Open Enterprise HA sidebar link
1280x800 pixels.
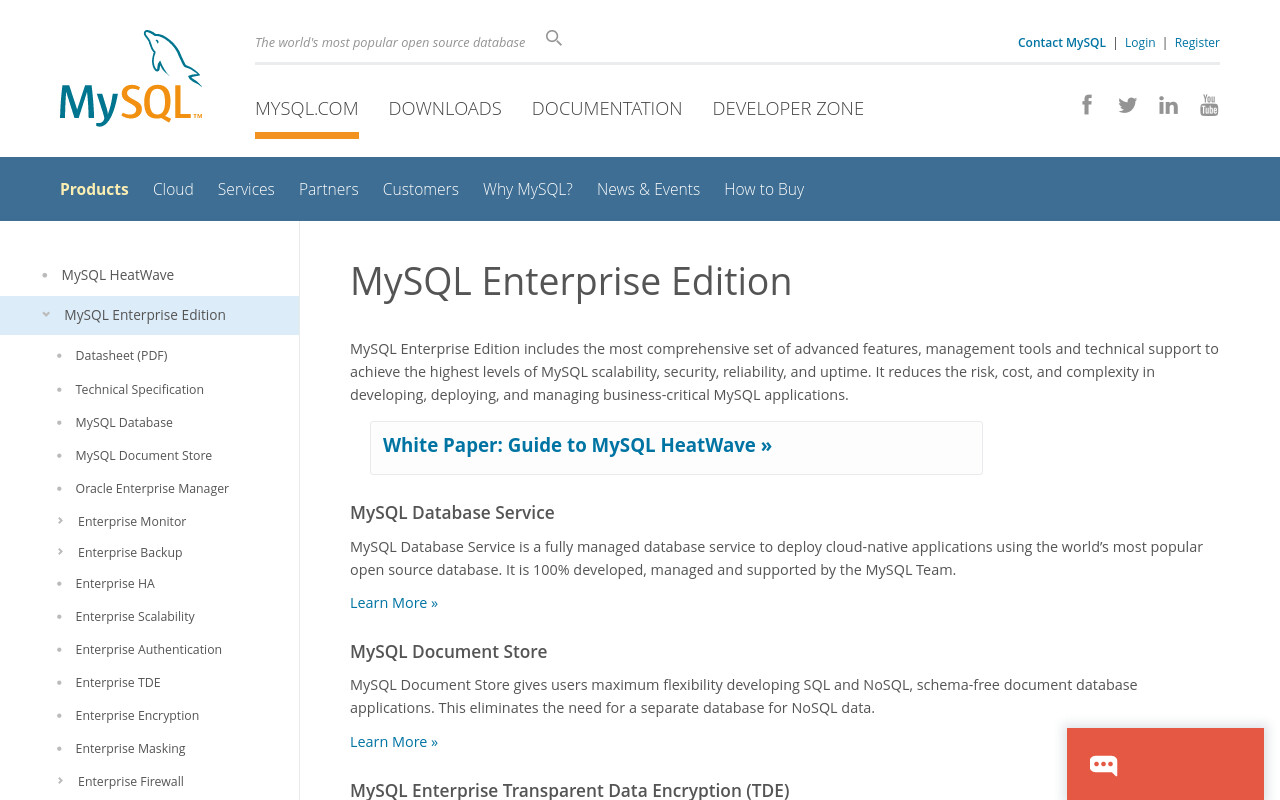pos(115,583)
